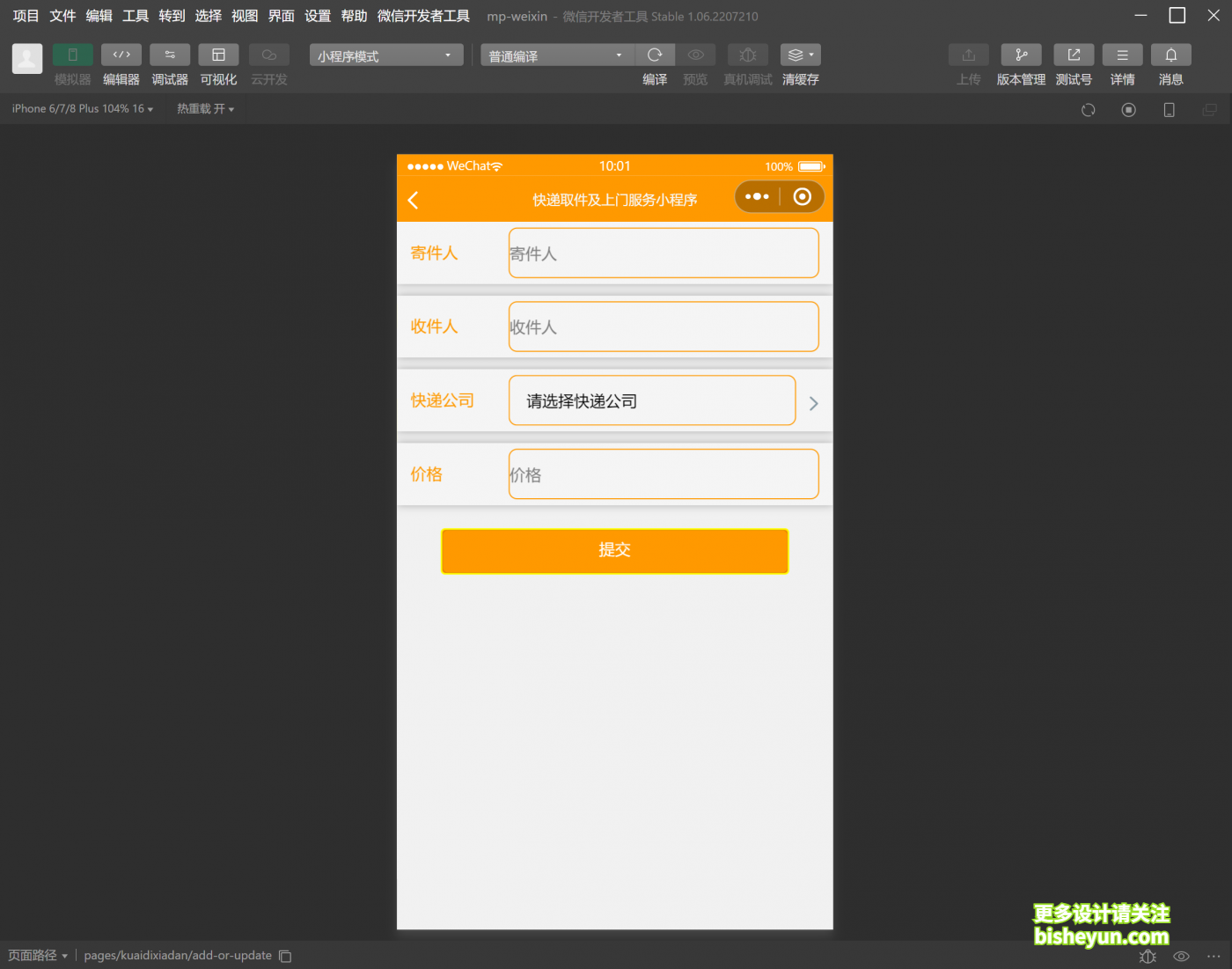Open the 文件 menu
Viewport: 1232px width, 969px height.
click(x=62, y=16)
